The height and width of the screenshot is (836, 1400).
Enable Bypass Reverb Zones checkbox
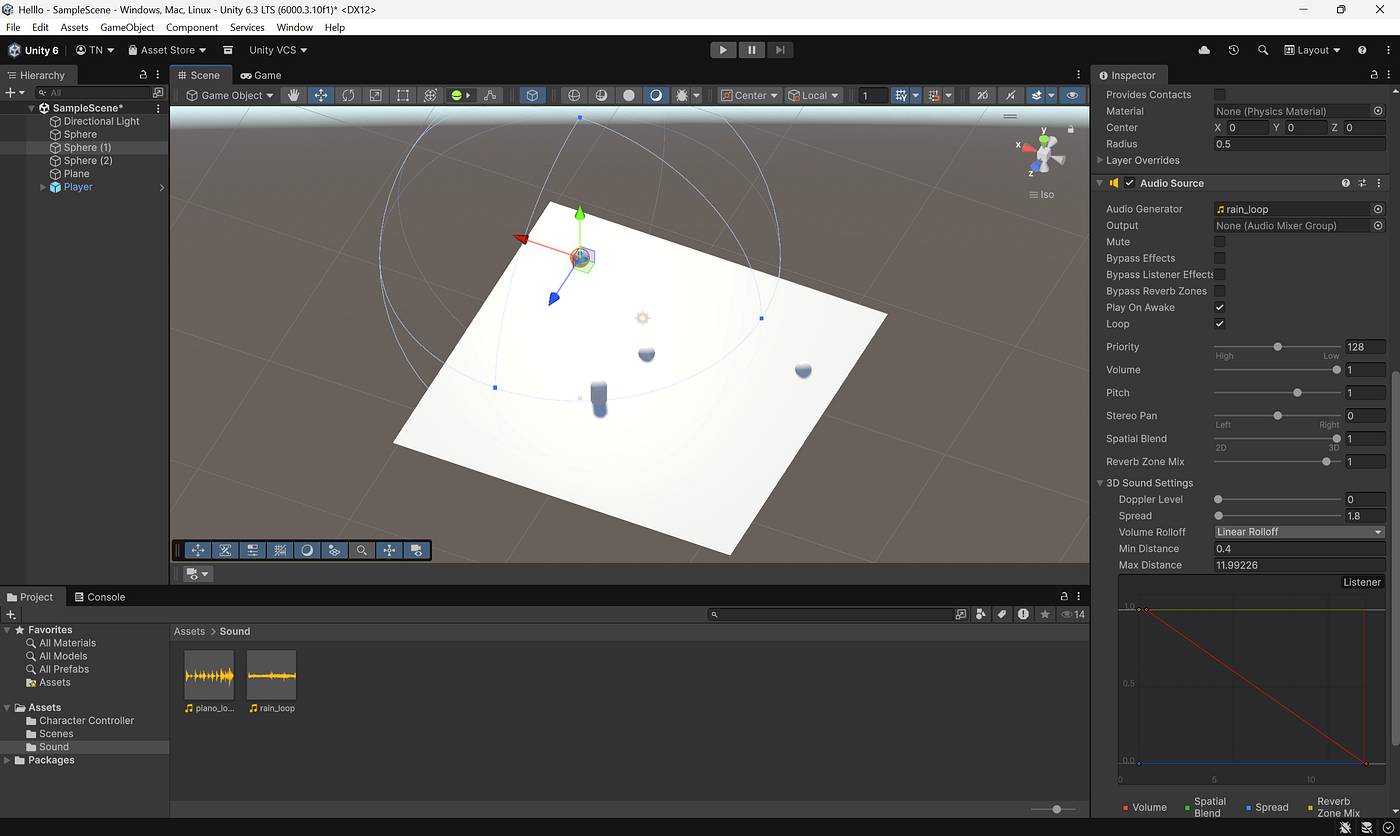click(1220, 291)
